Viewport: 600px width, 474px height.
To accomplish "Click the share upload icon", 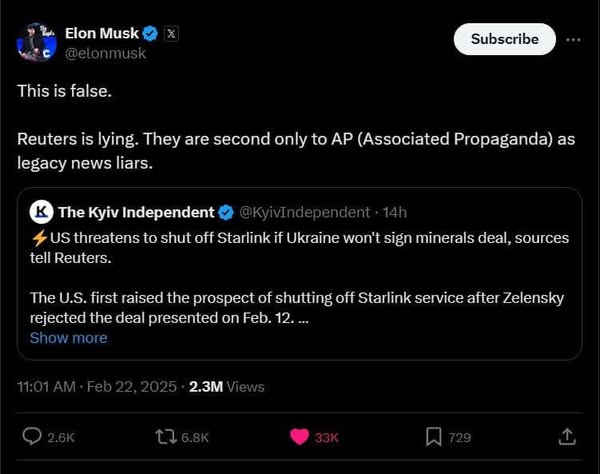I will point(566,437).
